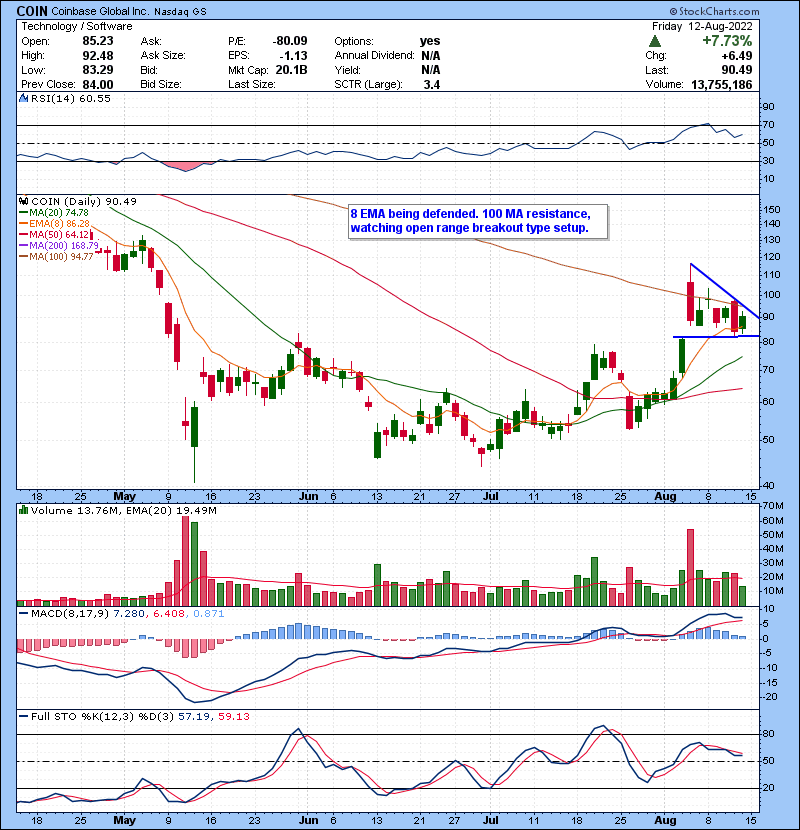Click the Aug label on price chart axis

[x=665, y=496]
